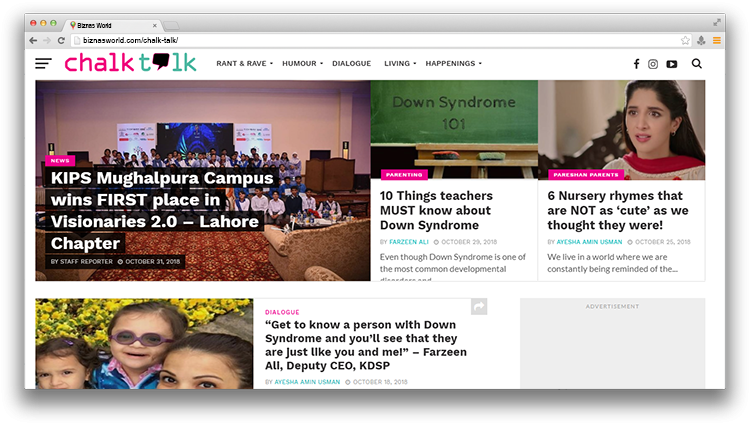Visit the Facebook page icon
Viewport: 750px width, 425px height.
636,64
